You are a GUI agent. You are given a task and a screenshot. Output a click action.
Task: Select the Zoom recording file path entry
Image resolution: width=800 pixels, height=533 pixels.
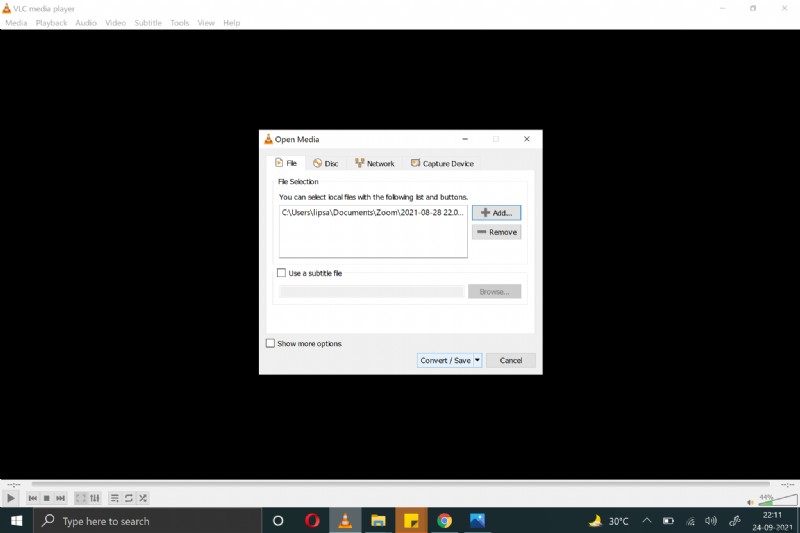pyautogui.click(x=373, y=212)
